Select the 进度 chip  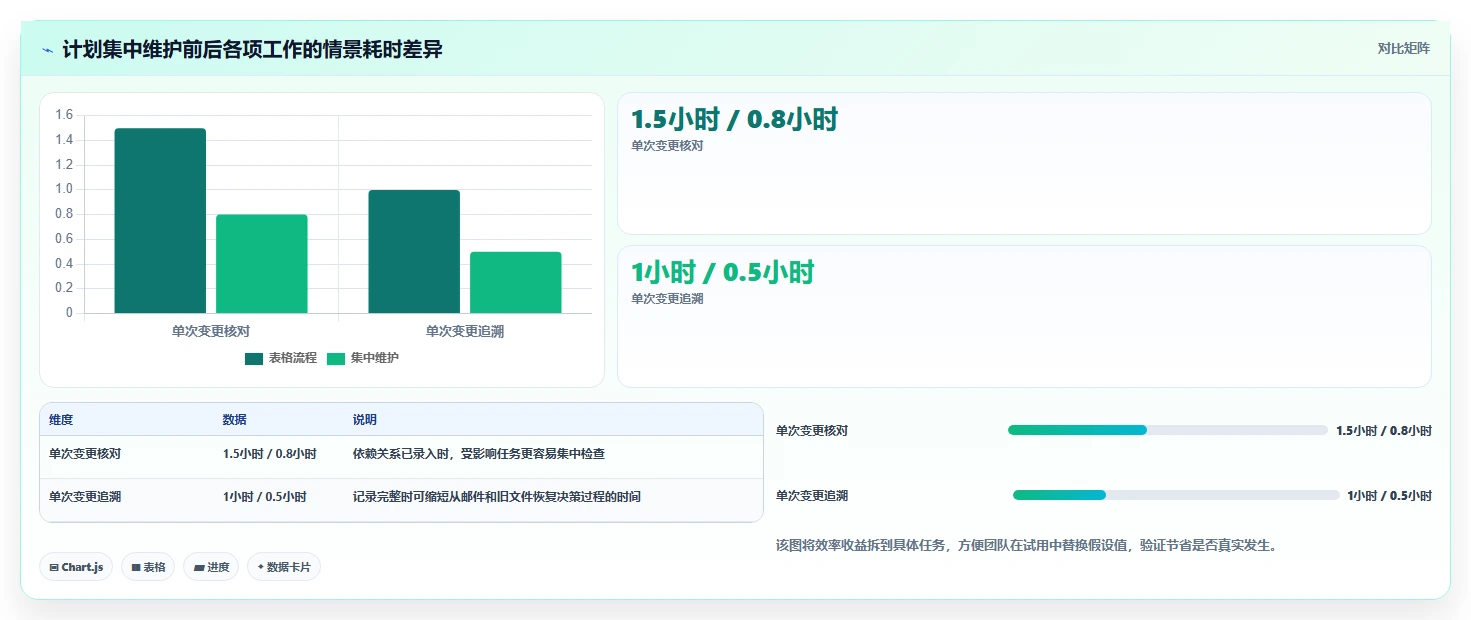tap(211, 567)
